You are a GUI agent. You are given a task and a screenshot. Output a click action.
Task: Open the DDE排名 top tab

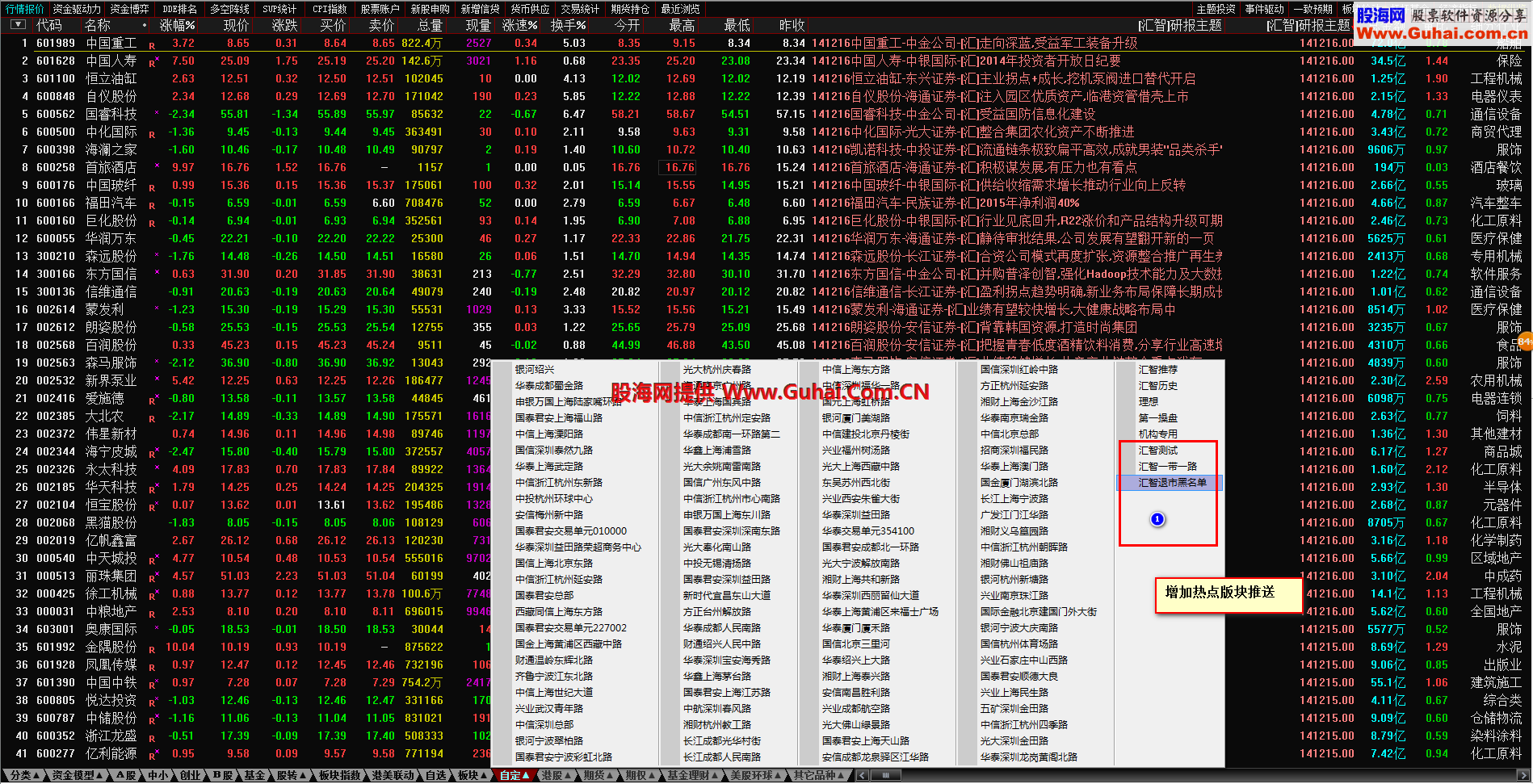point(179,9)
